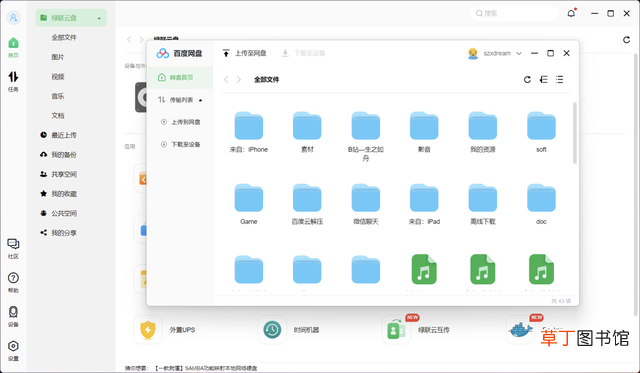
Task: Open the user avatar in the main window rail
Action: 13,18
